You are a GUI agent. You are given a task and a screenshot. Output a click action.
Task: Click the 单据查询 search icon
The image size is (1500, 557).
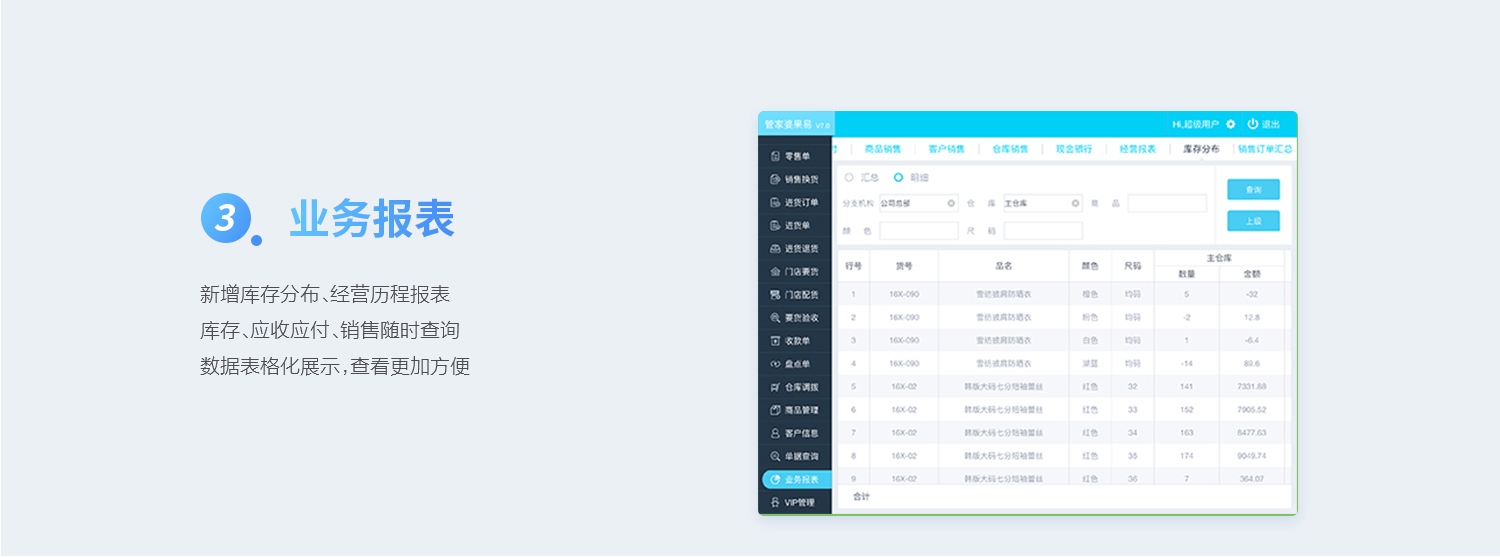775,457
